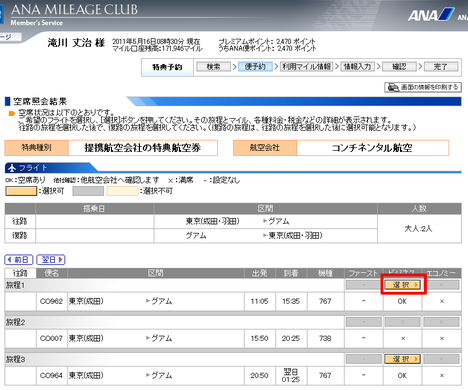Click departure time 20:50
Viewport: 468px width, 390px height.
point(259,375)
